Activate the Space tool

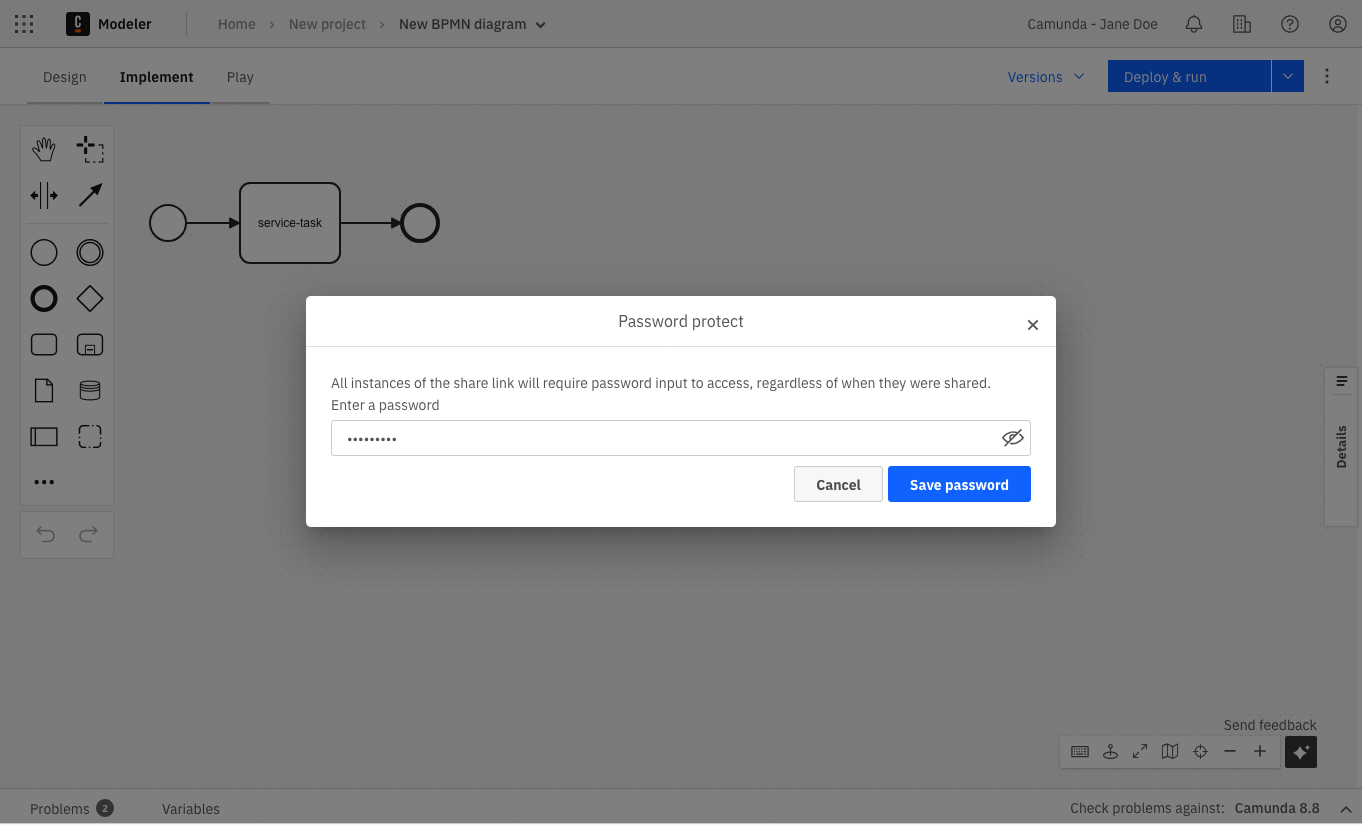tap(44, 195)
